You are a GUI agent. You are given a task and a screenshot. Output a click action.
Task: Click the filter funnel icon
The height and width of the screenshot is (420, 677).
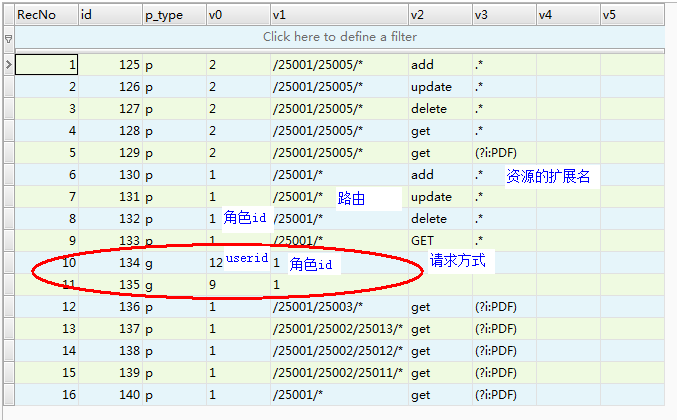coord(9,39)
